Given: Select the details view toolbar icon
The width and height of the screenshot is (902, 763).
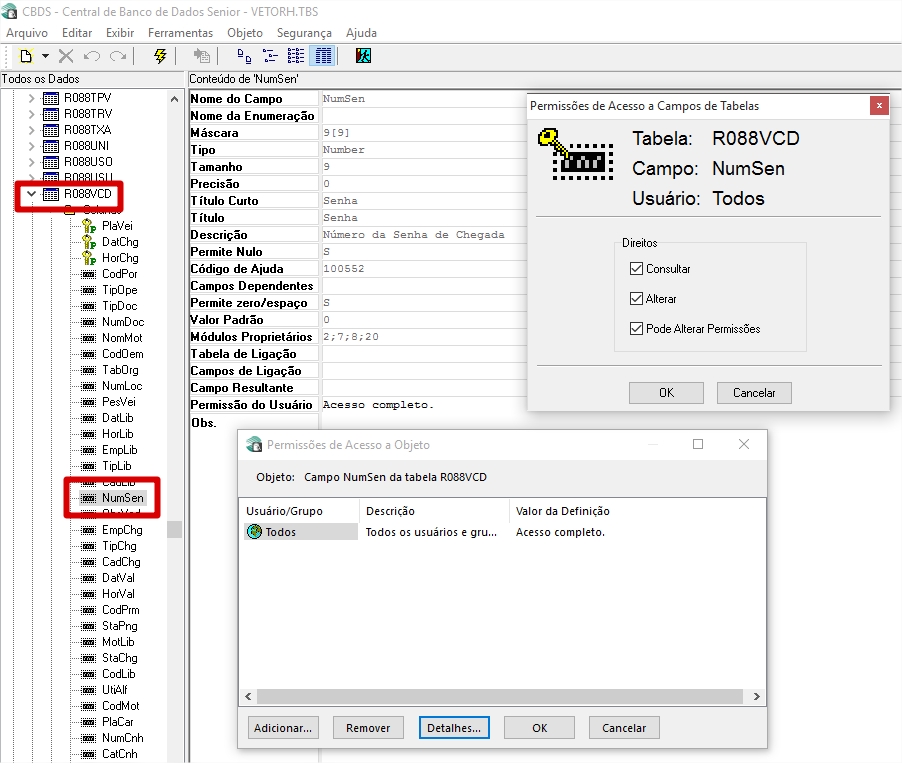Looking at the screenshot, I should 323,56.
